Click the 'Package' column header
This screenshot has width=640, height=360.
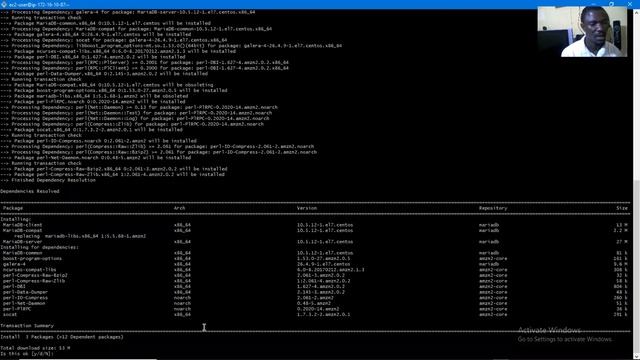(x=13, y=208)
